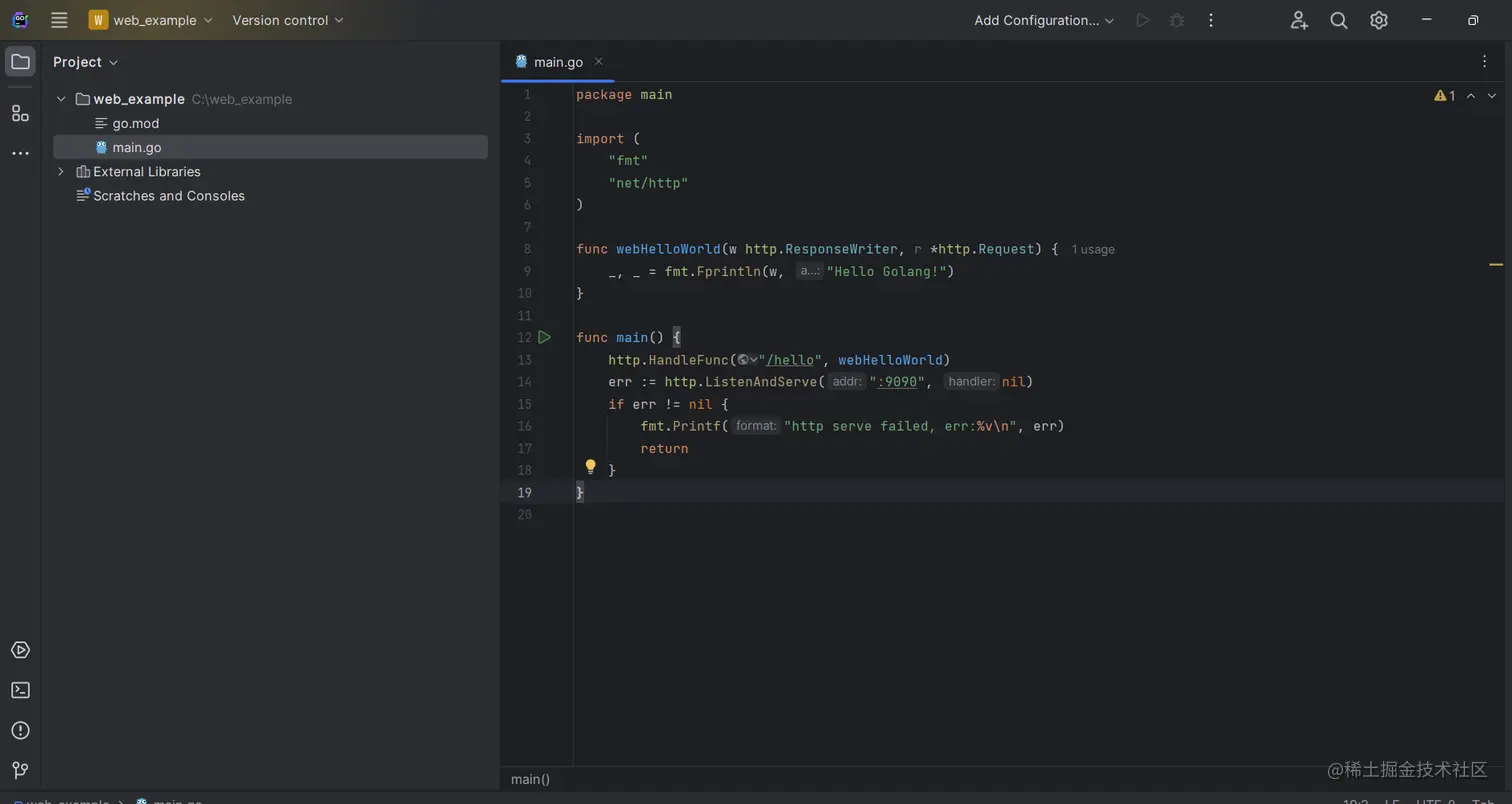This screenshot has height=804, width=1512.
Task: Open the web_example project dropdown
Action: coord(151,20)
